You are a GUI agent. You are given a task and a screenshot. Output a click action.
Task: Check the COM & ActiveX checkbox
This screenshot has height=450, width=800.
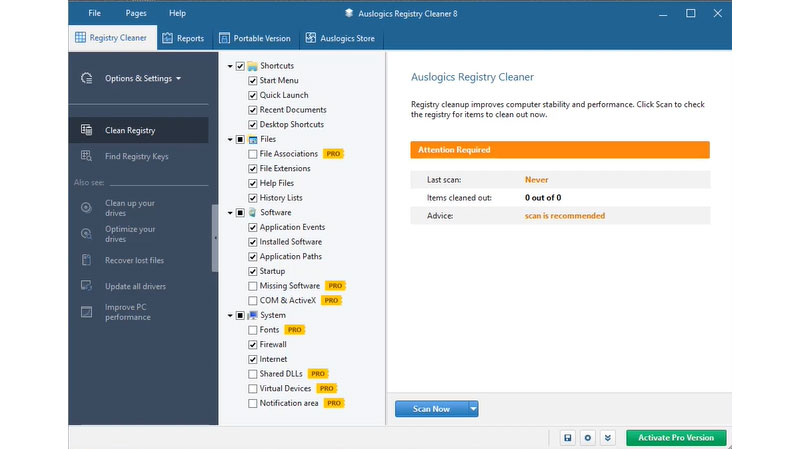click(253, 301)
